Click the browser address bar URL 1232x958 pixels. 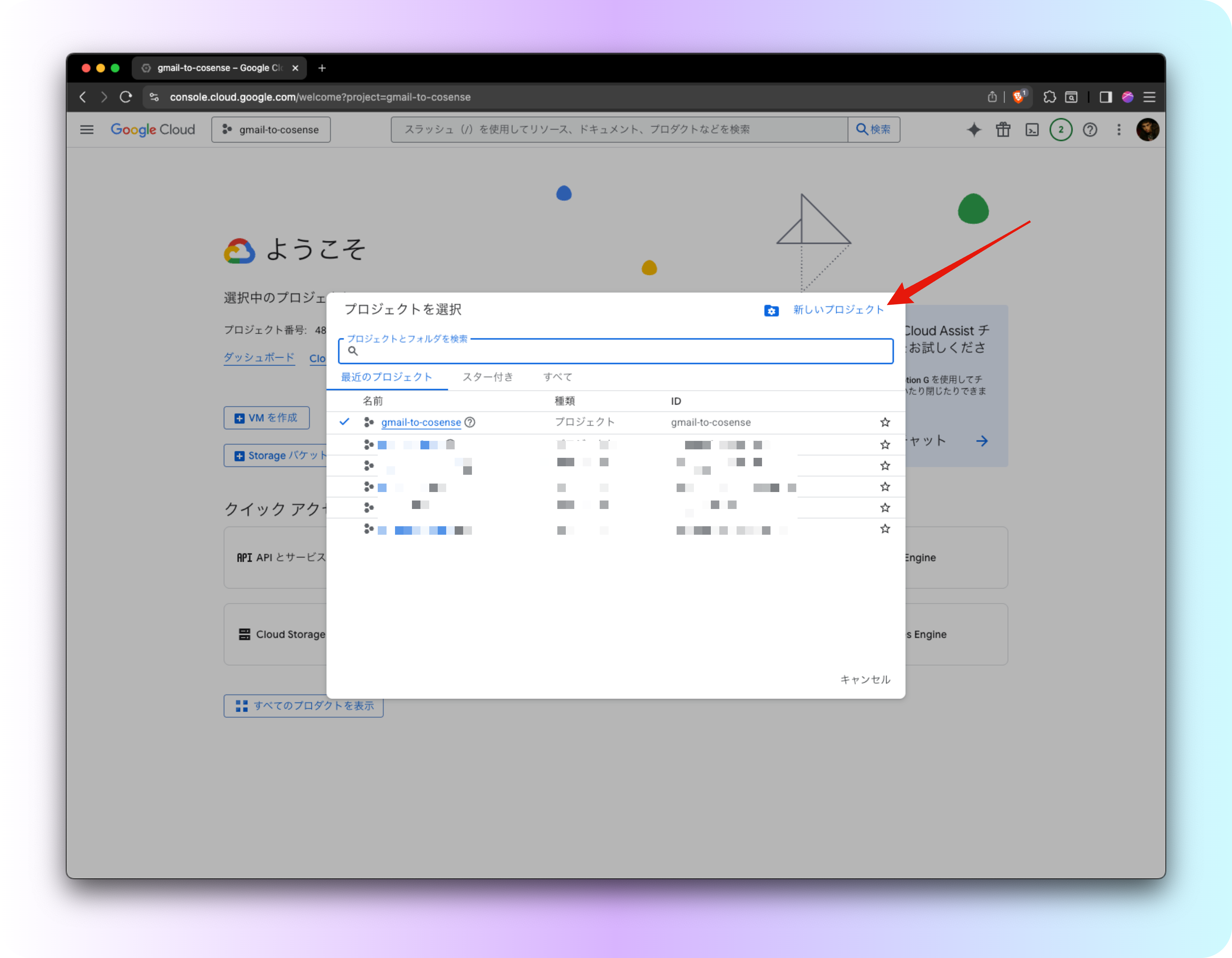click(x=320, y=97)
